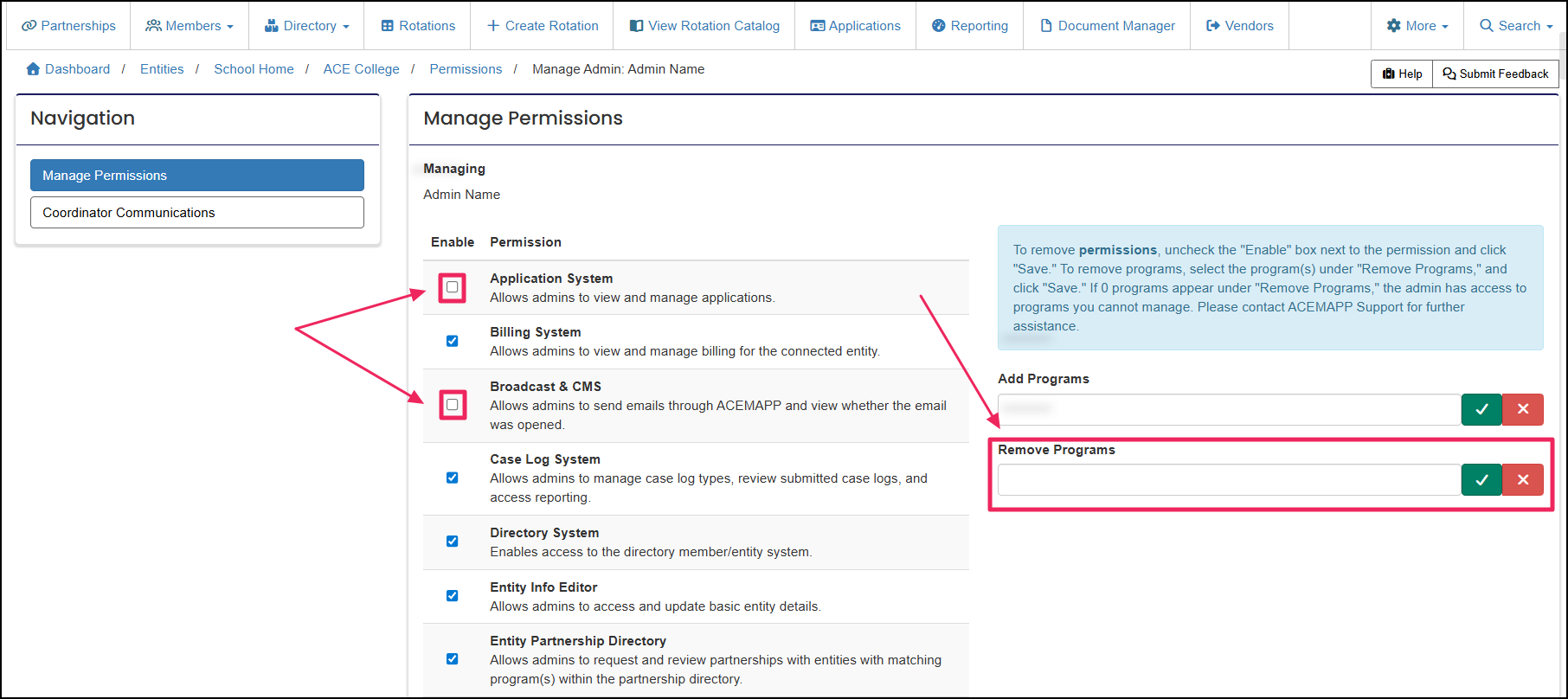Screen dimensions: 1568x699
Task: Open the Create Rotation menu item
Action: pyautogui.click(x=543, y=26)
